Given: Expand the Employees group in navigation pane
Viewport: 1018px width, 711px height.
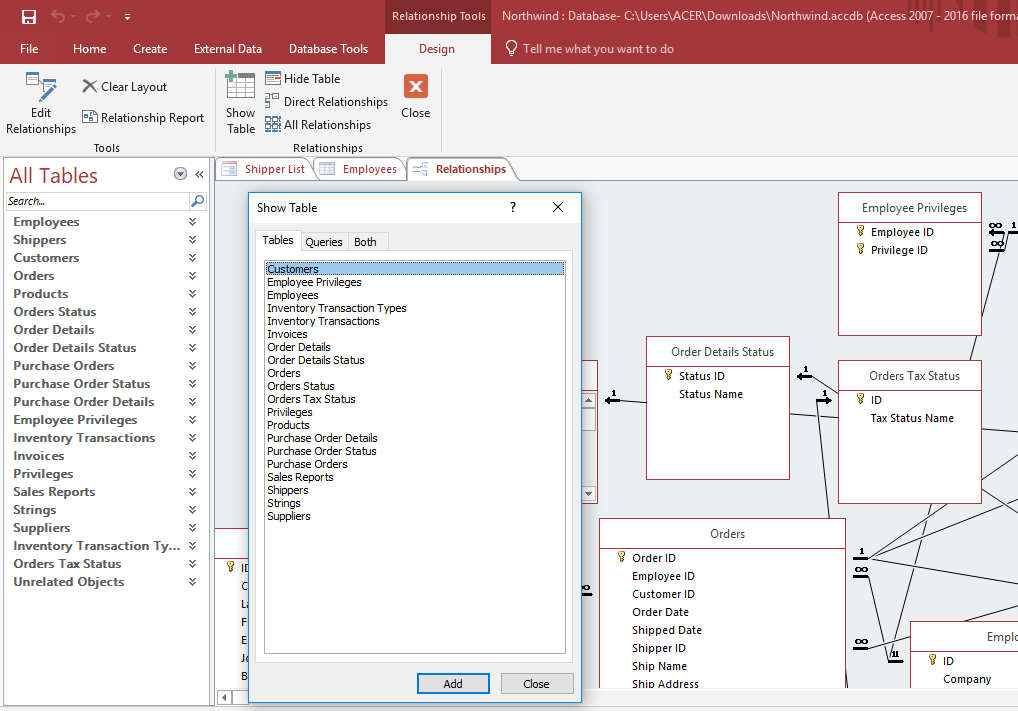Looking at the screenshot, I should (x=192, y=222).
